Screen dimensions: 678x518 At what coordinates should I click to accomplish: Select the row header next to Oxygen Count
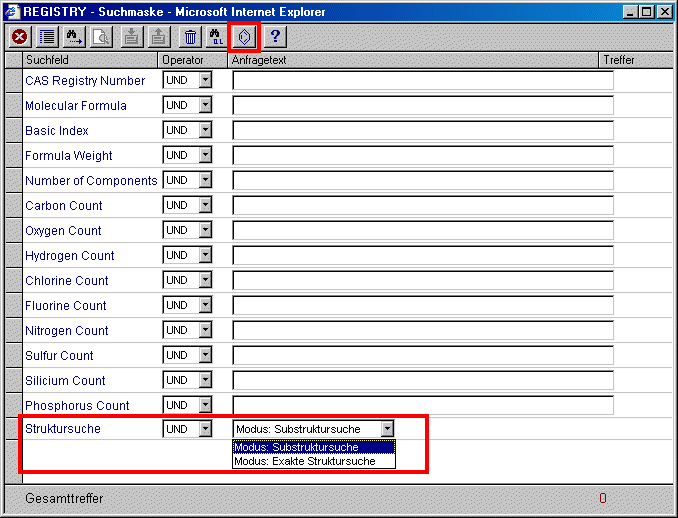13,230
